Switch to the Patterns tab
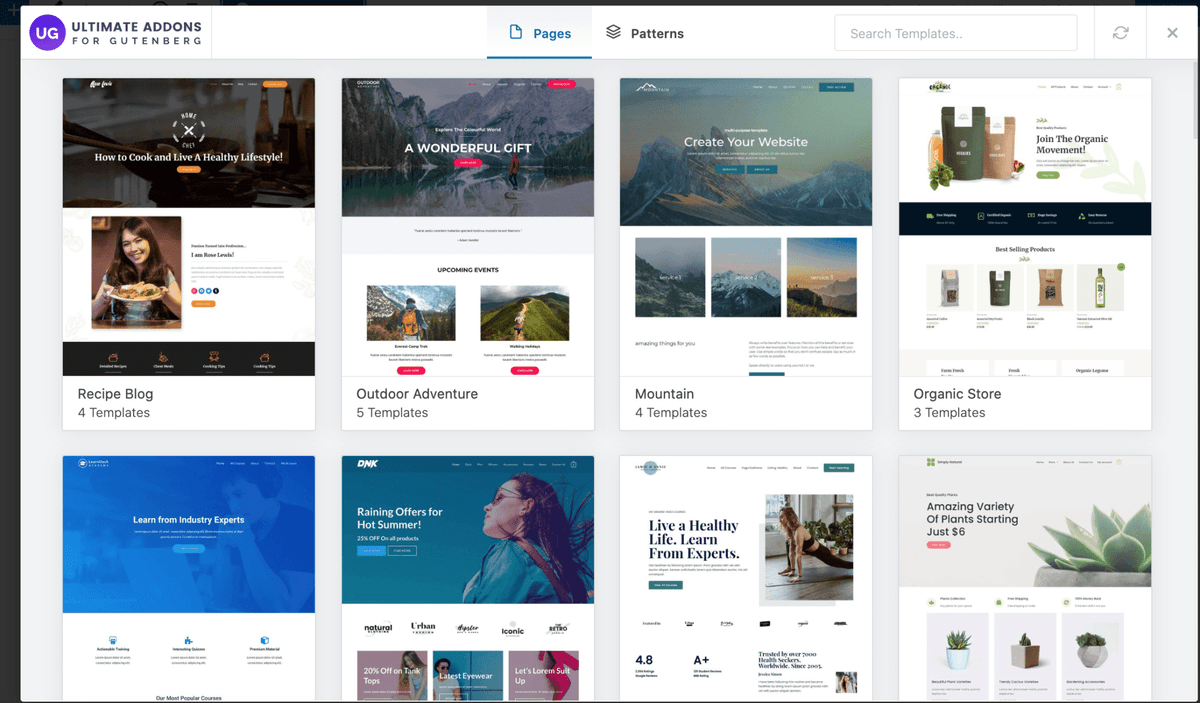This screenshot has height=703, width=1200. point(645,33)
